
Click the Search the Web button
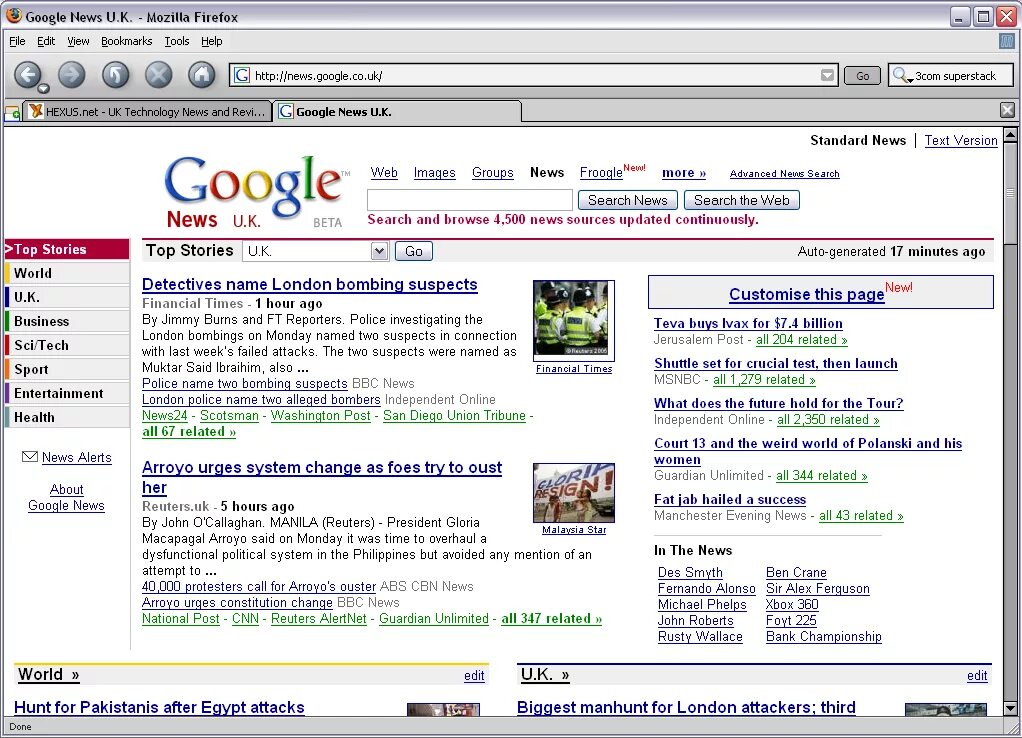point(742,200)
